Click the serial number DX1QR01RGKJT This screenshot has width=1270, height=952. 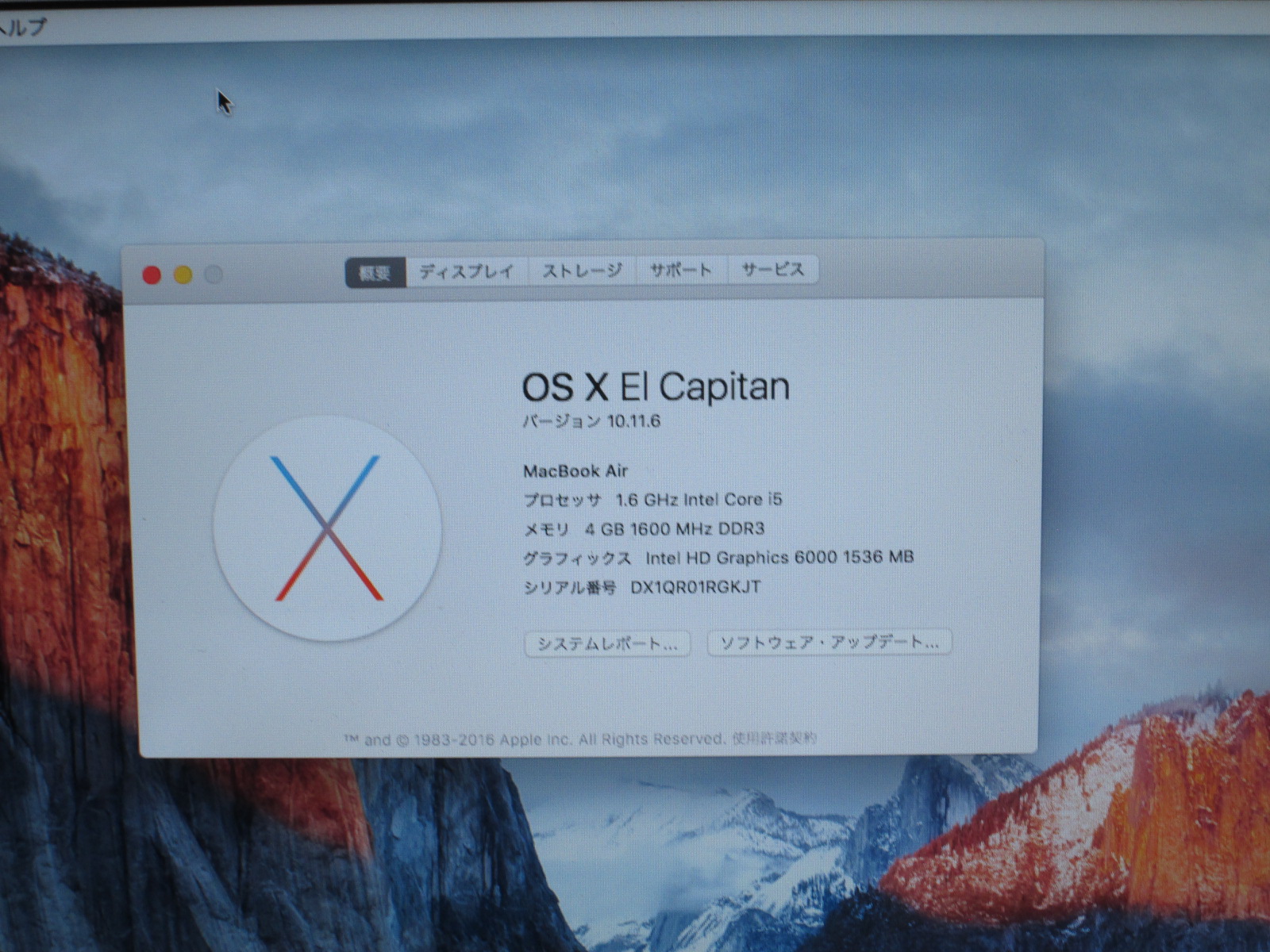click(x=695, y=587)
